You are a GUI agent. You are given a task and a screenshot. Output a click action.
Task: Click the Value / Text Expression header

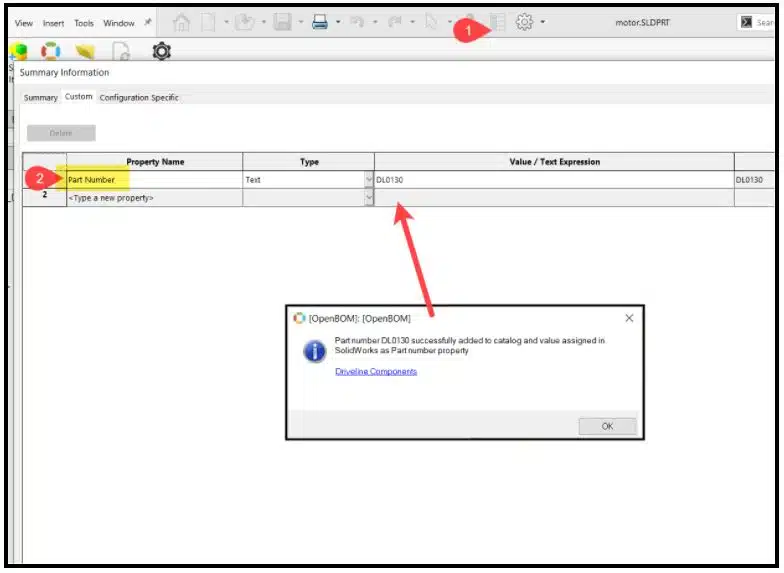tap(554, 162)
